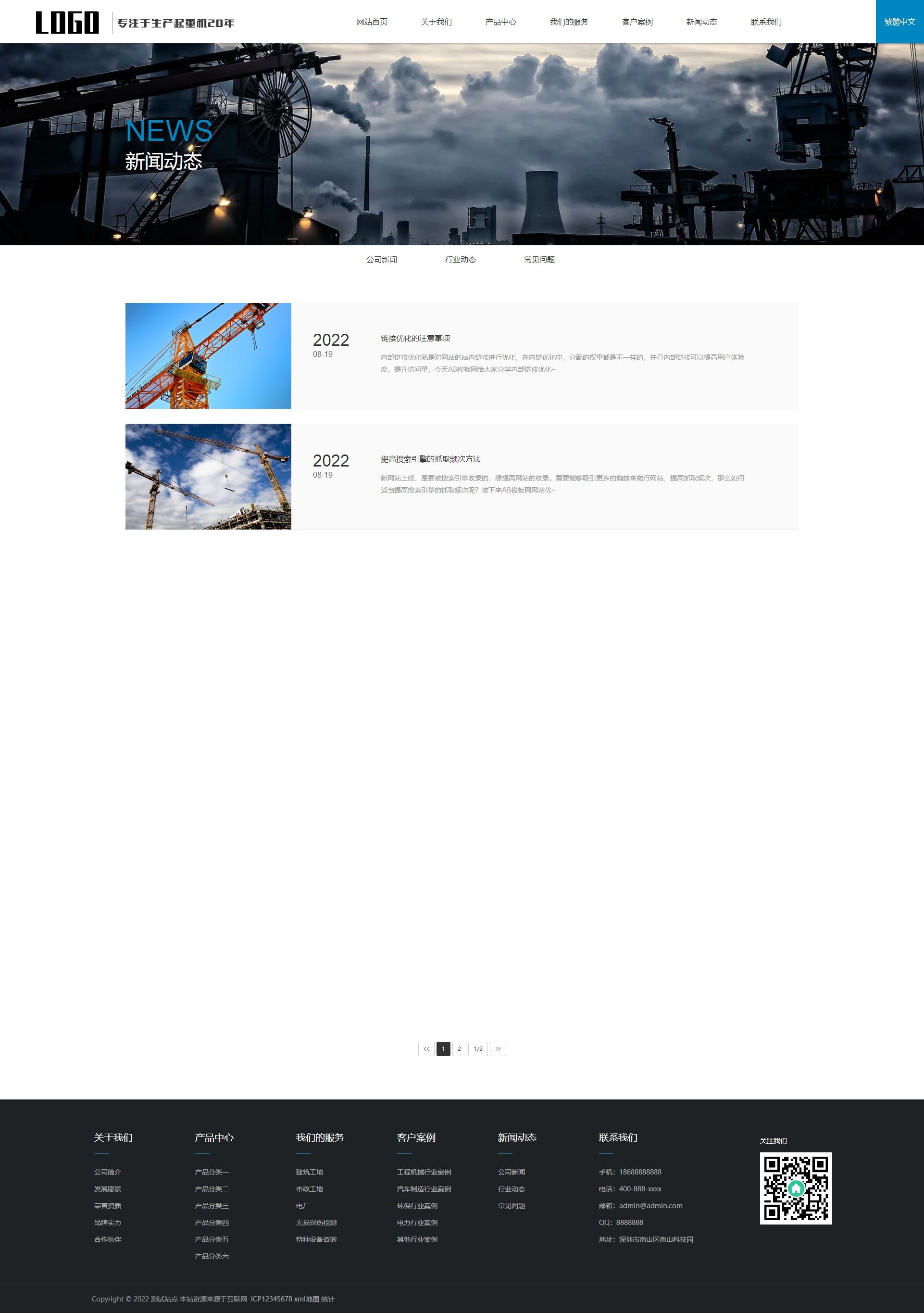
Task: Open footer link 其他行业案例
Action: click(x=417, y=1239)
